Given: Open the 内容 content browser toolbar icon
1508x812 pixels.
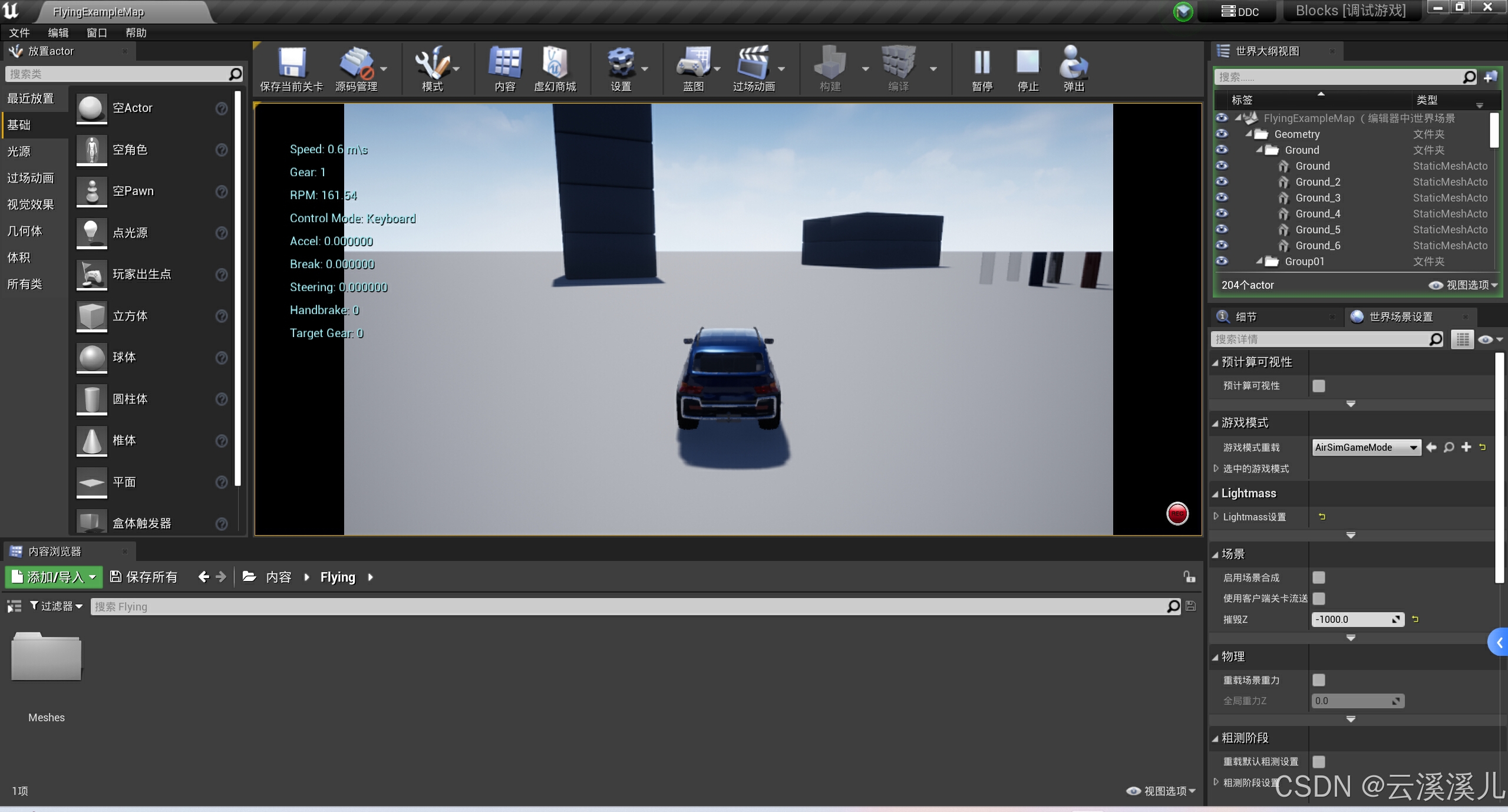Looking at the screenshot, I should coord(505,63).
